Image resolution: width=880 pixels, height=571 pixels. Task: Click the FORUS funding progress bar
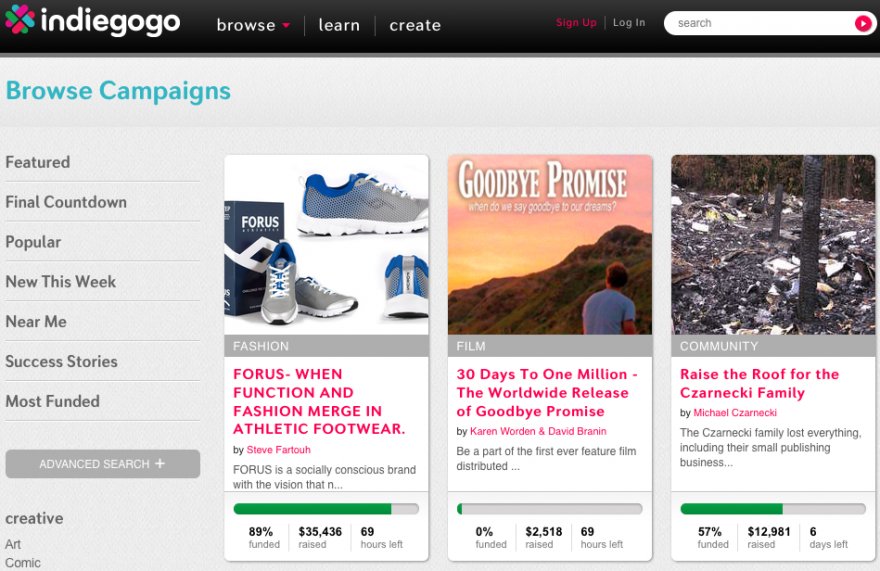tap(326, 509)
